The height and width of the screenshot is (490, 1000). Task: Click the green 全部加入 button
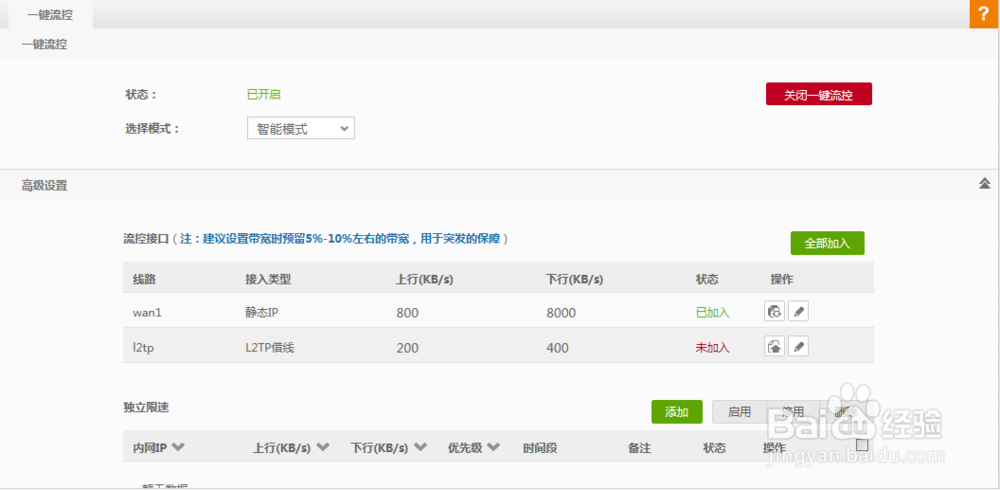[x=827, y=243]
